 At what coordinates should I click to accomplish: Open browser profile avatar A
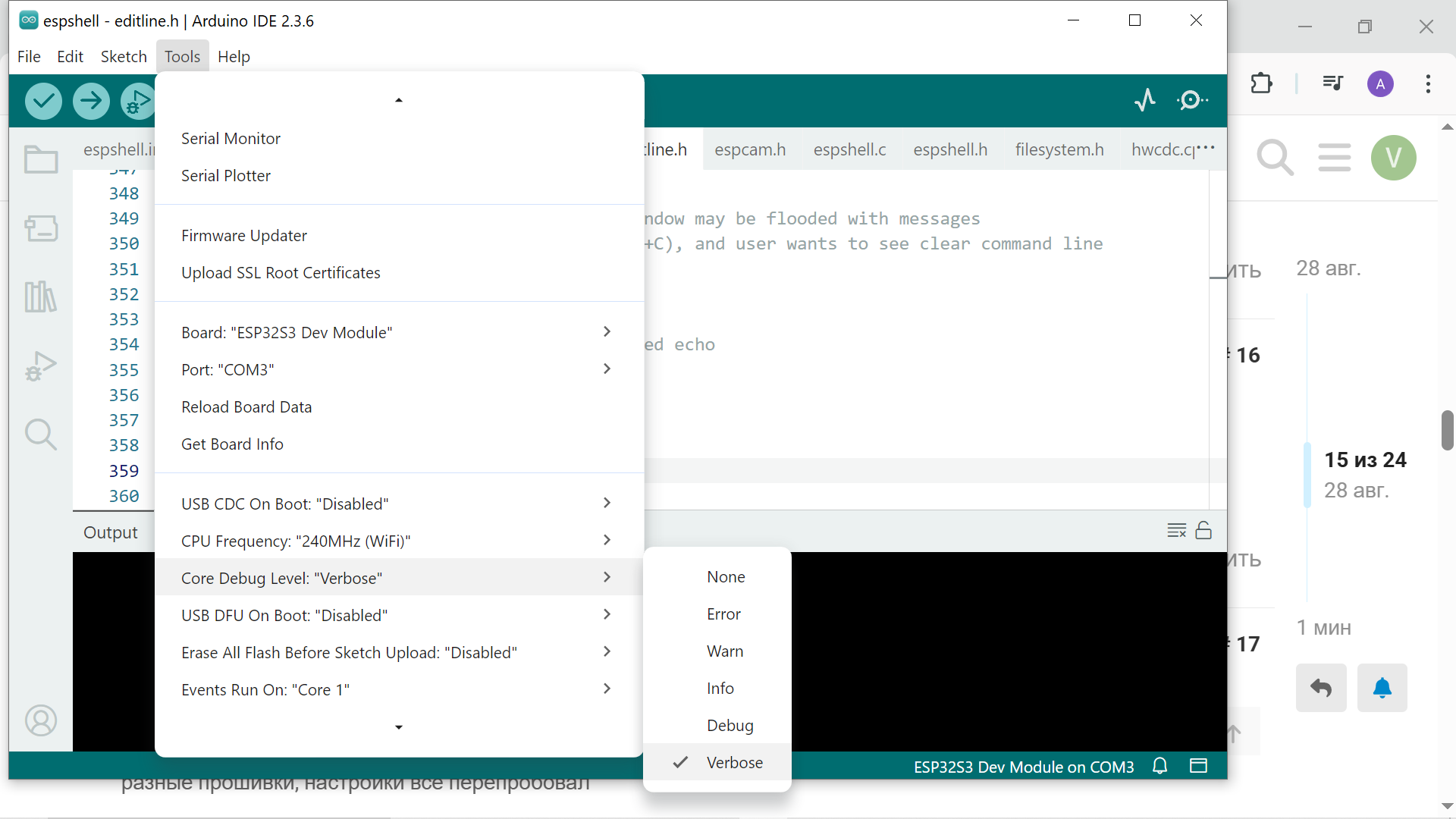click(x=1380, y=83)
